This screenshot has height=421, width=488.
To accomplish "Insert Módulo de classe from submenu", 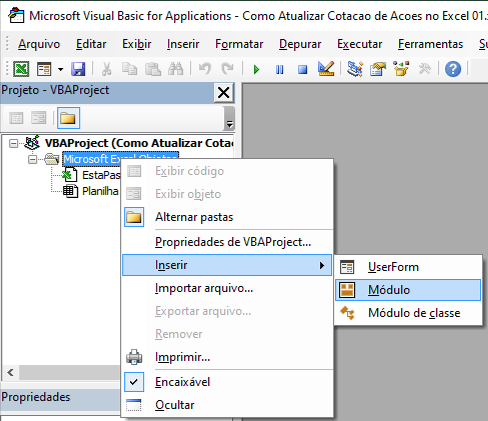I will click(x=408, y=313).
